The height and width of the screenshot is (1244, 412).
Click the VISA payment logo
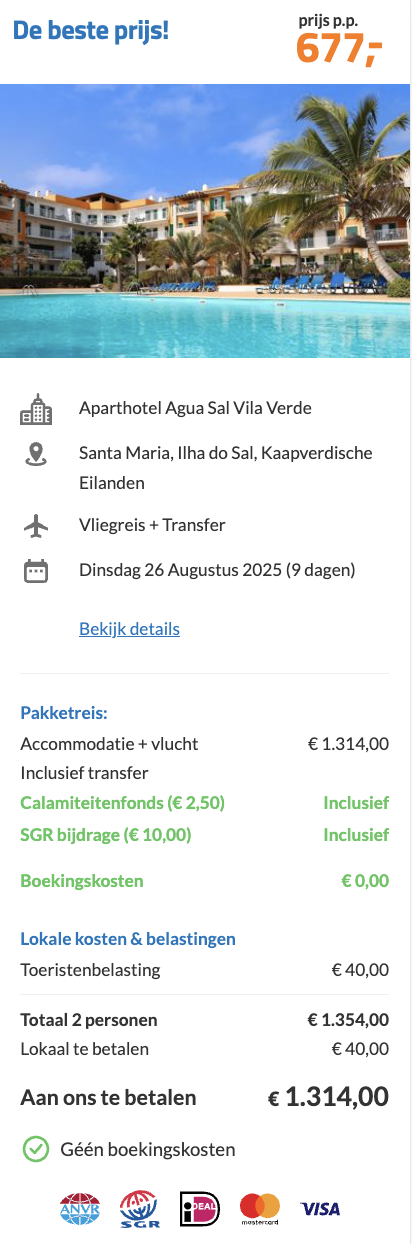point(320,1209)
